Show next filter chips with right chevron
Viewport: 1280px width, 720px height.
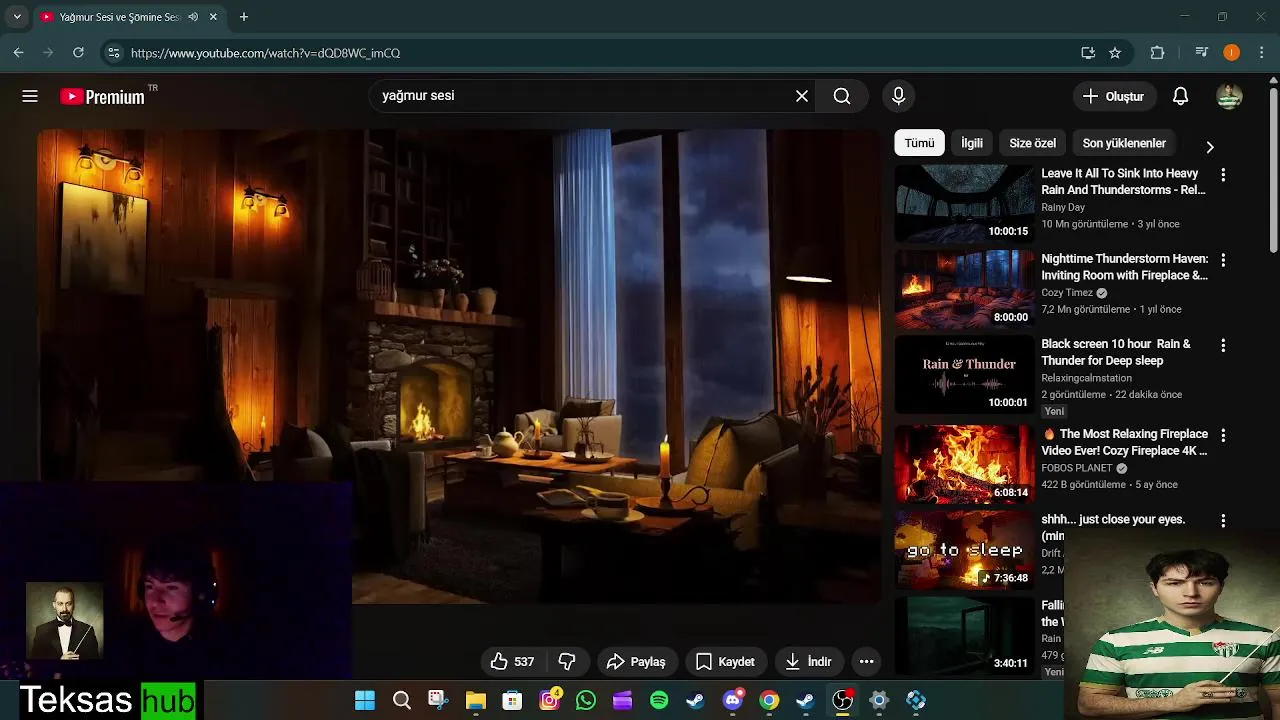[1210, 147]
